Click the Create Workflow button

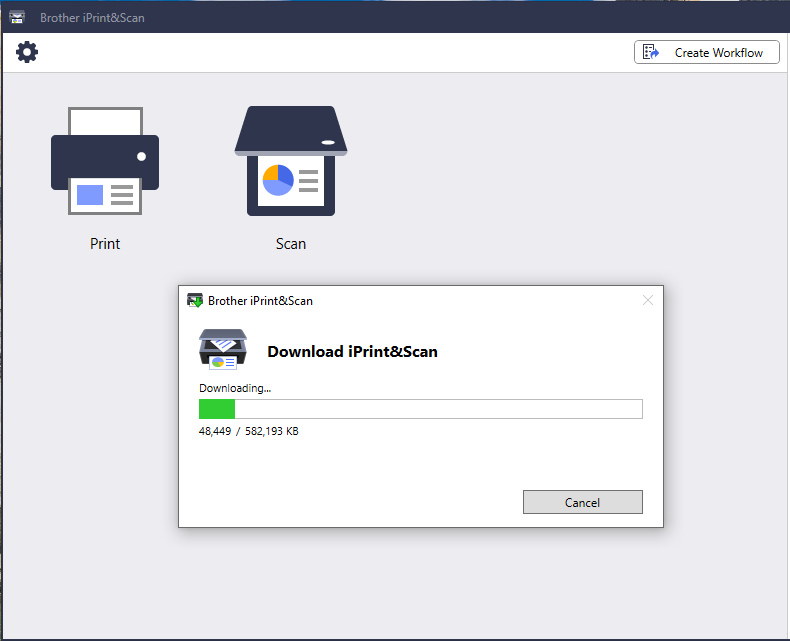[706, 52]
